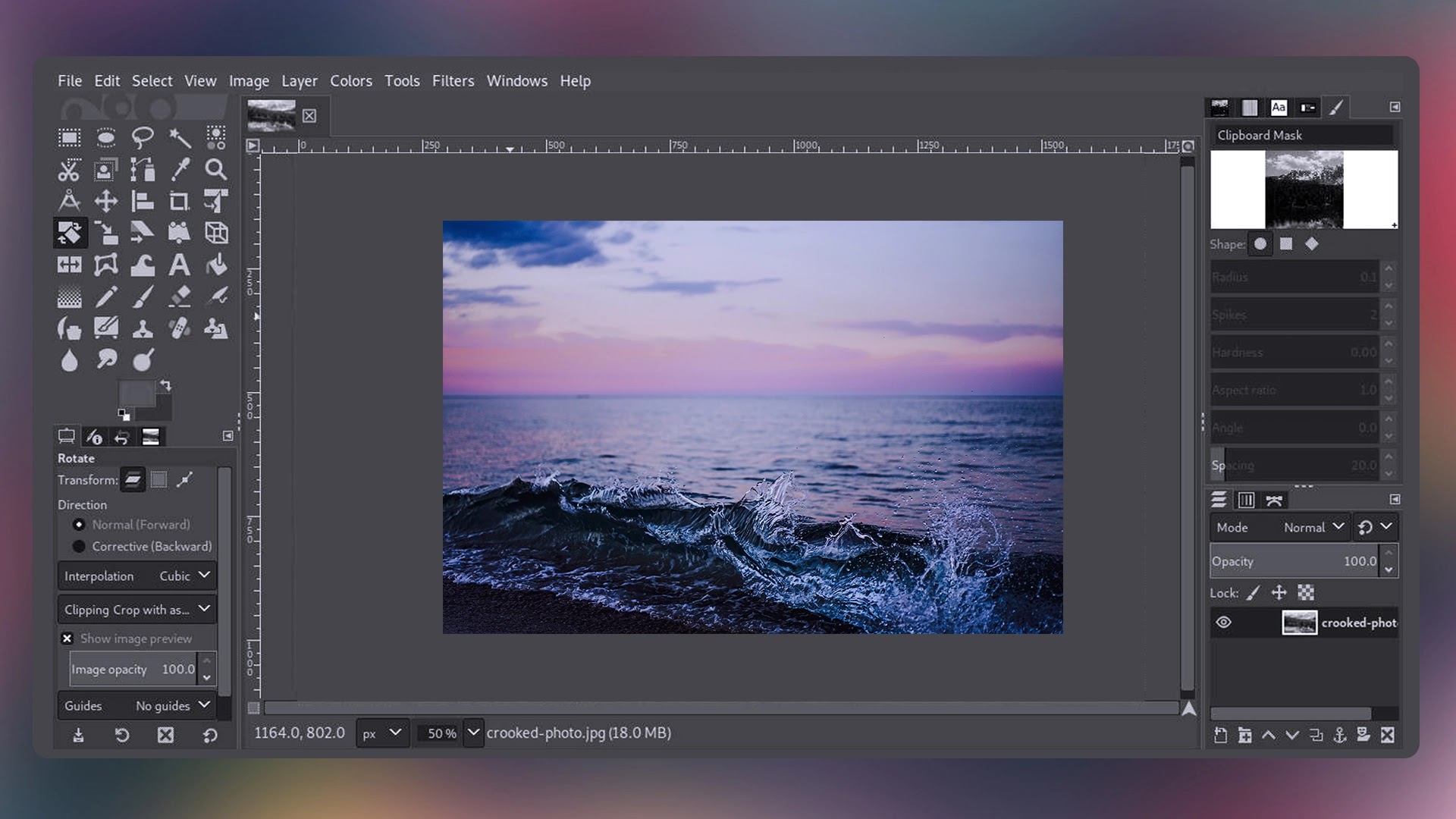Open the px unit dropdown
This screenshot has height=819, width=1456.
[382, 733]
